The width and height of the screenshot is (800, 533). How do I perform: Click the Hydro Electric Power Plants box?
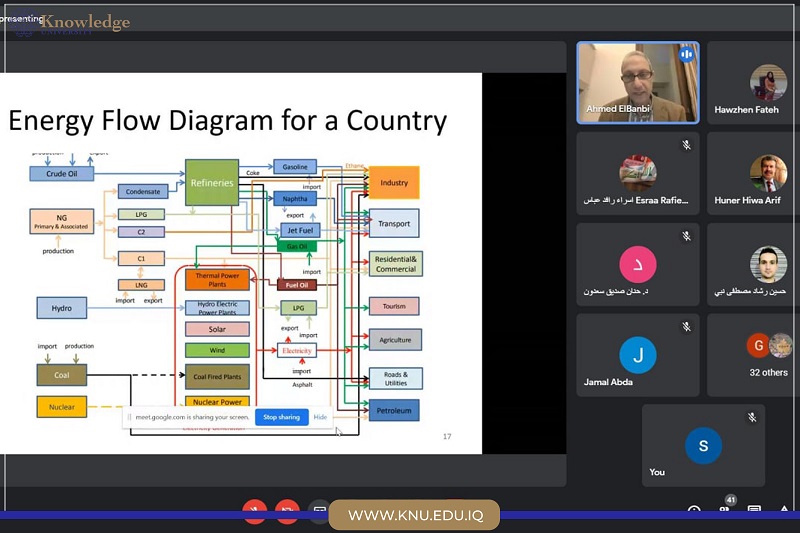(x=217, y=308)
